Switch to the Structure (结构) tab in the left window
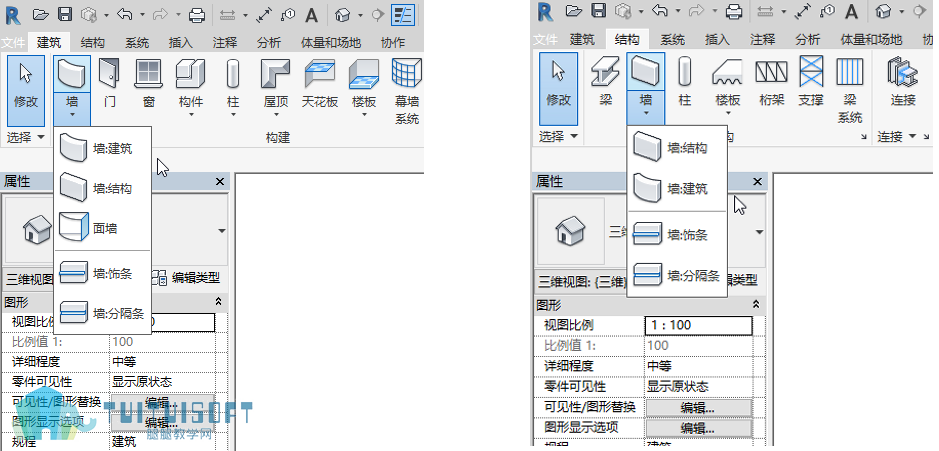 click(x=93, y=42)
